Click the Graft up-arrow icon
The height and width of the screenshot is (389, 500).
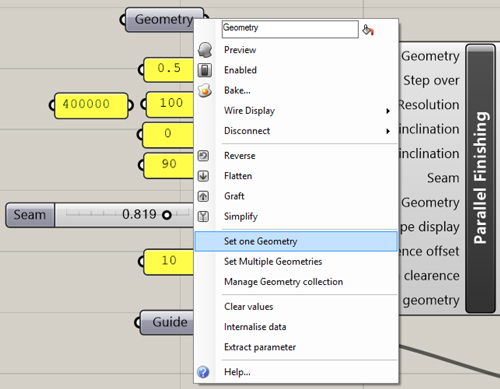[x=203, y=196]
